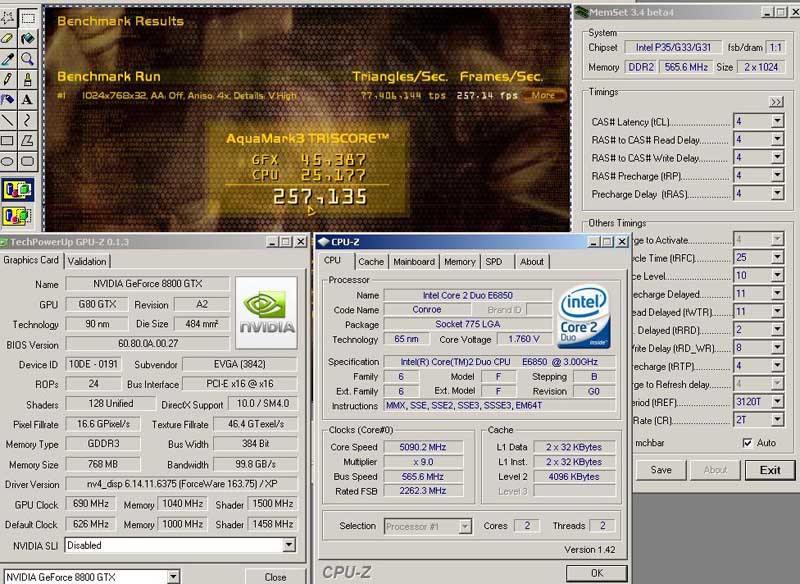Open the tWTR dropdown in MemSet

777,312
